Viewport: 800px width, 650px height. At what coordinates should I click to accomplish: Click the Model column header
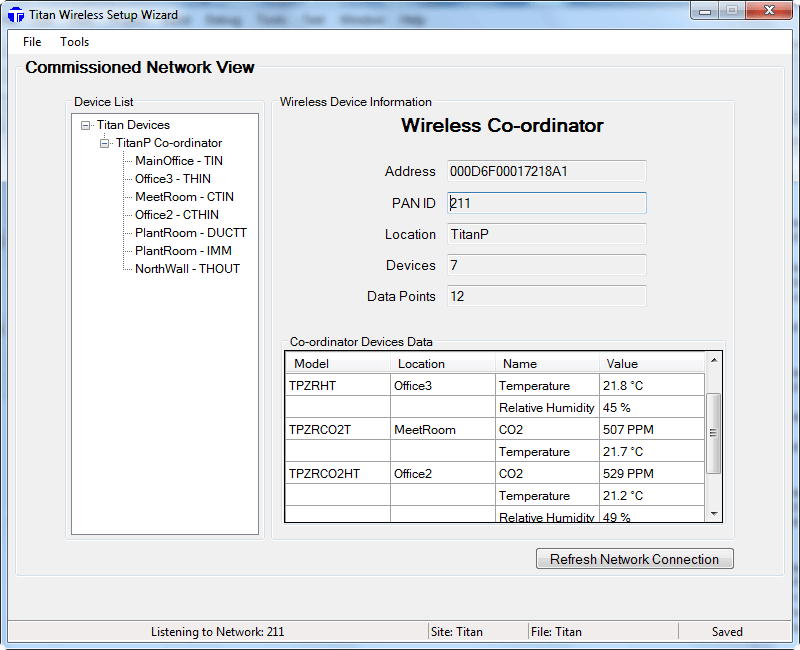coord(338,363)
